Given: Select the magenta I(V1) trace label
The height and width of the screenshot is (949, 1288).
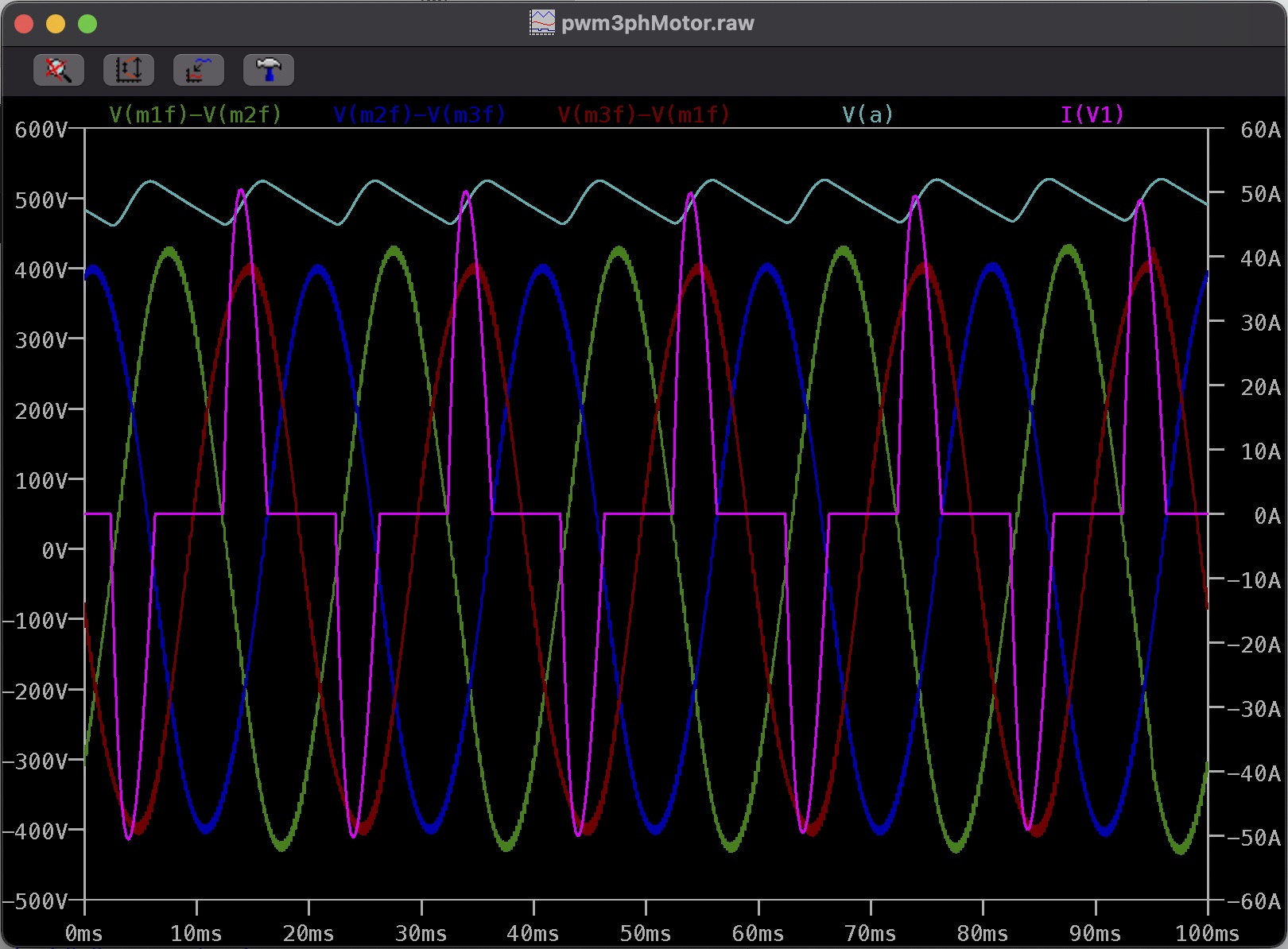Looking at the screenshot, I should (1092, 115).
